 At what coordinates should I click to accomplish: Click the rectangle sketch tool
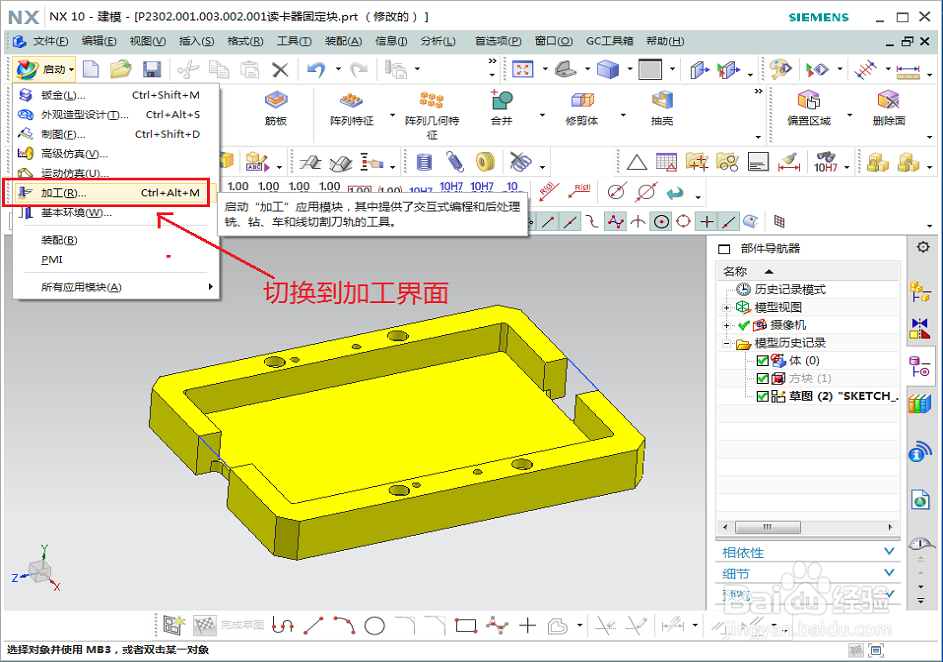point(466,626)
